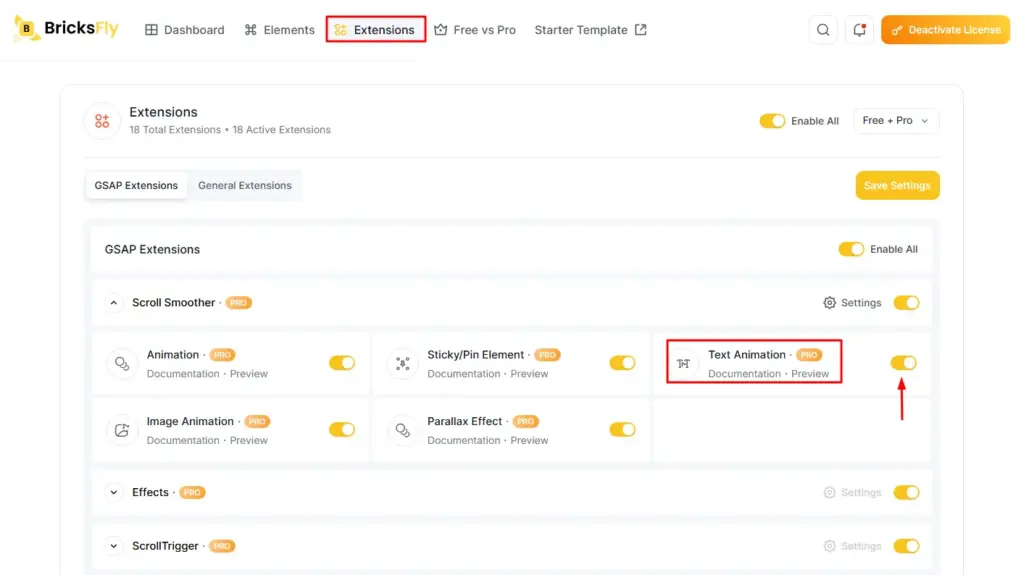Open Image Animation Preview link
Viewport: 1024px width, 575px height.
point(249,440)
